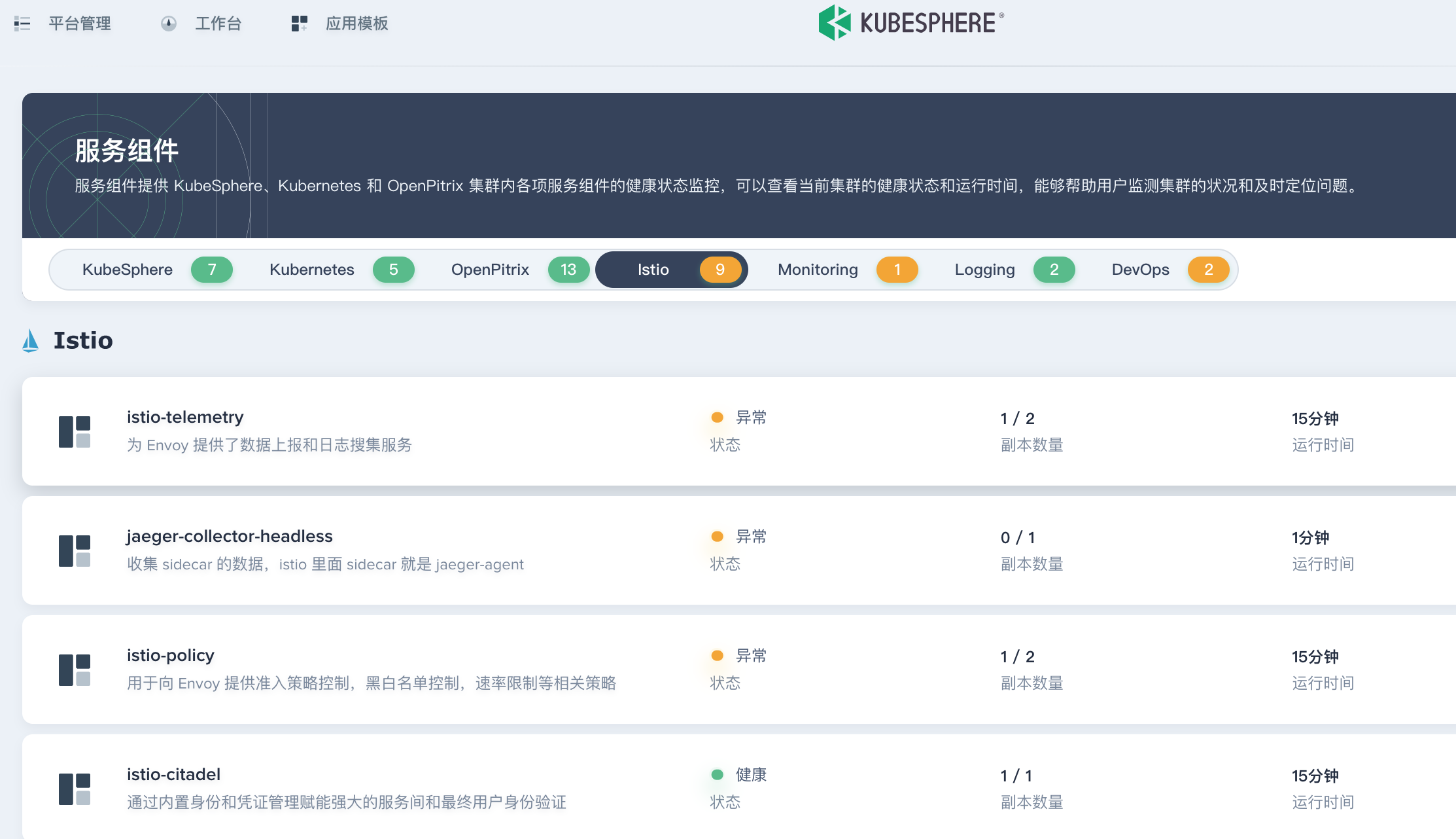The height and width of the screenshot is (839, 1456).
Task: Click istio-telemetry uptime 15分钟
Action: 1315,419
